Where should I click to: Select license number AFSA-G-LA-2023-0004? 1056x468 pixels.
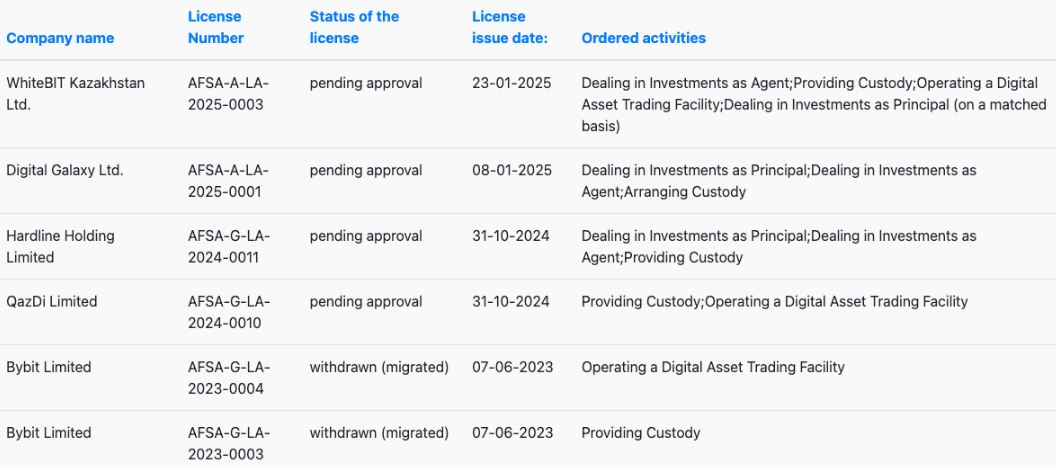point(228,377)
